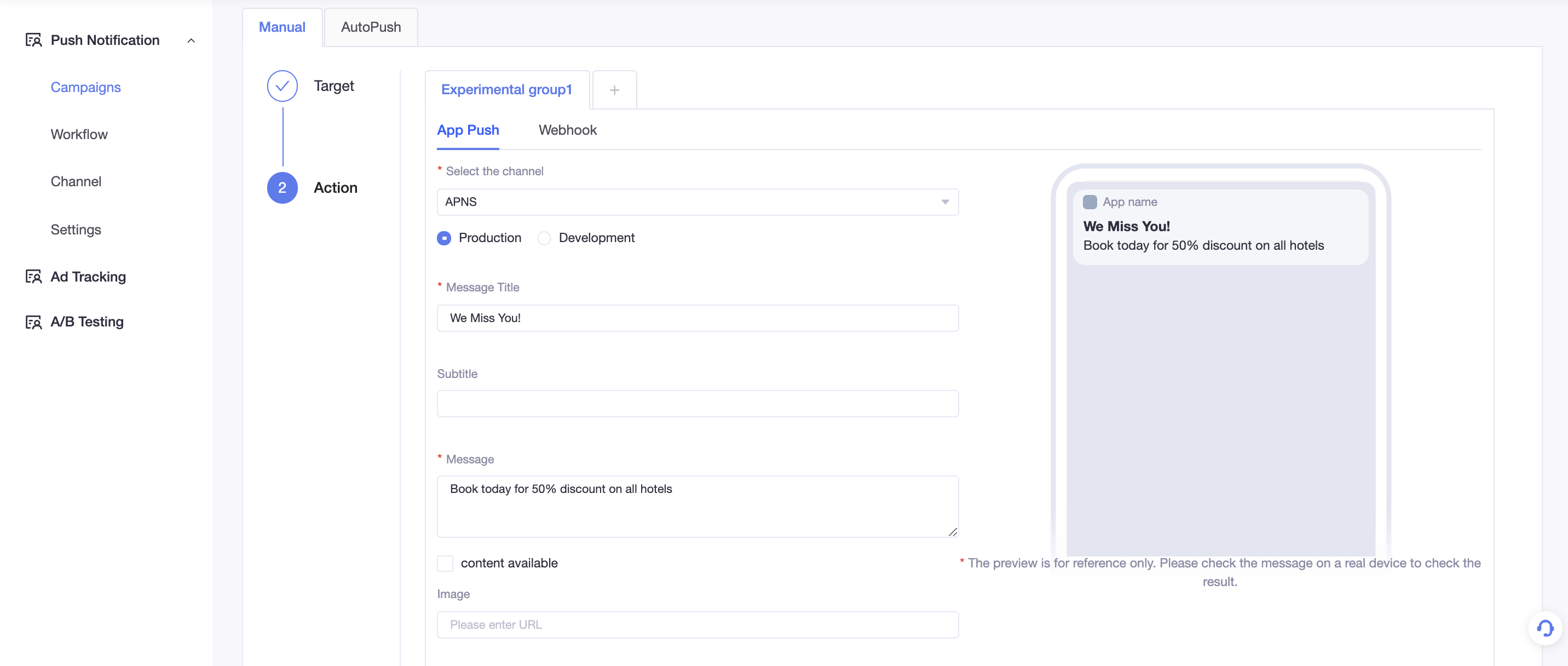Click the A/B Testing sidebar icon
This screenshot has width=1568, height=666.
pyautogui.click(x=33, y=322)
